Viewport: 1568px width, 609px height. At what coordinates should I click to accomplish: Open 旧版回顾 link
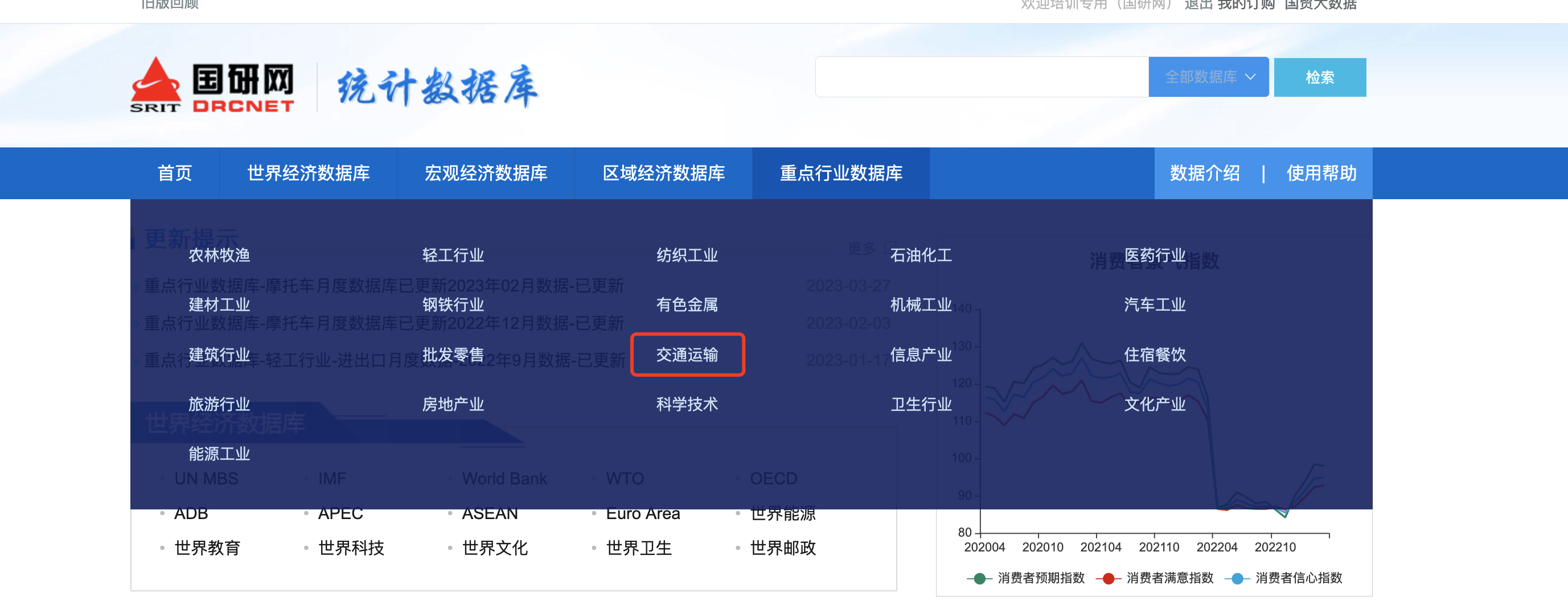(x=170, y=5)
